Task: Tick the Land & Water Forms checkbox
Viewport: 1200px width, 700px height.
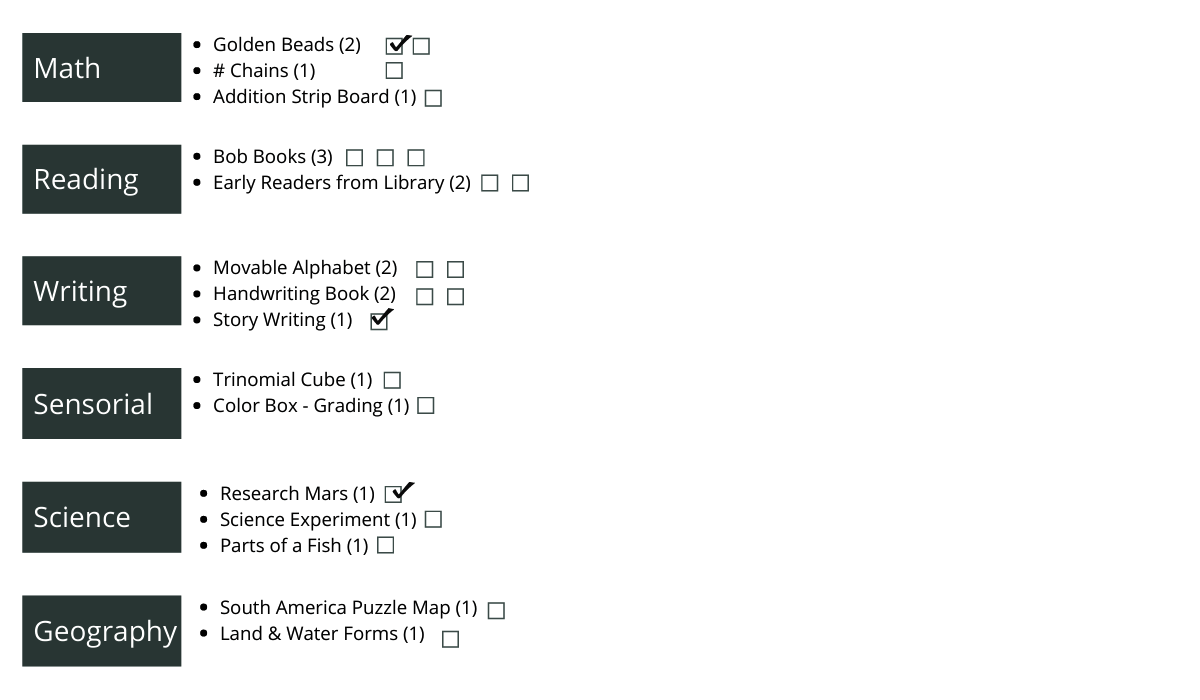Action: (450, 639)
